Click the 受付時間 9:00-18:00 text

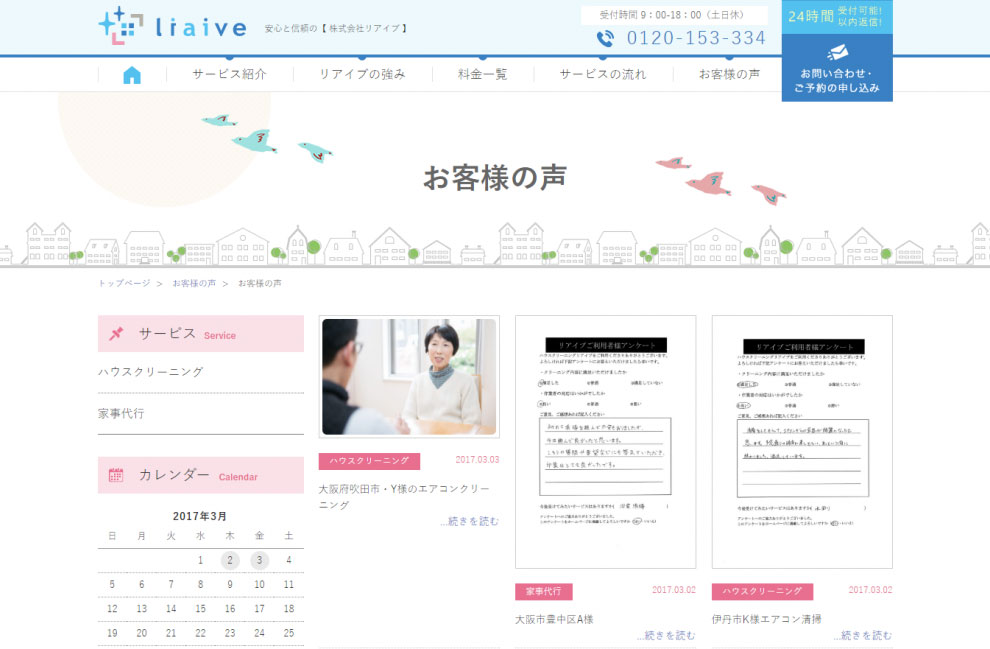(x=672, y=15)
